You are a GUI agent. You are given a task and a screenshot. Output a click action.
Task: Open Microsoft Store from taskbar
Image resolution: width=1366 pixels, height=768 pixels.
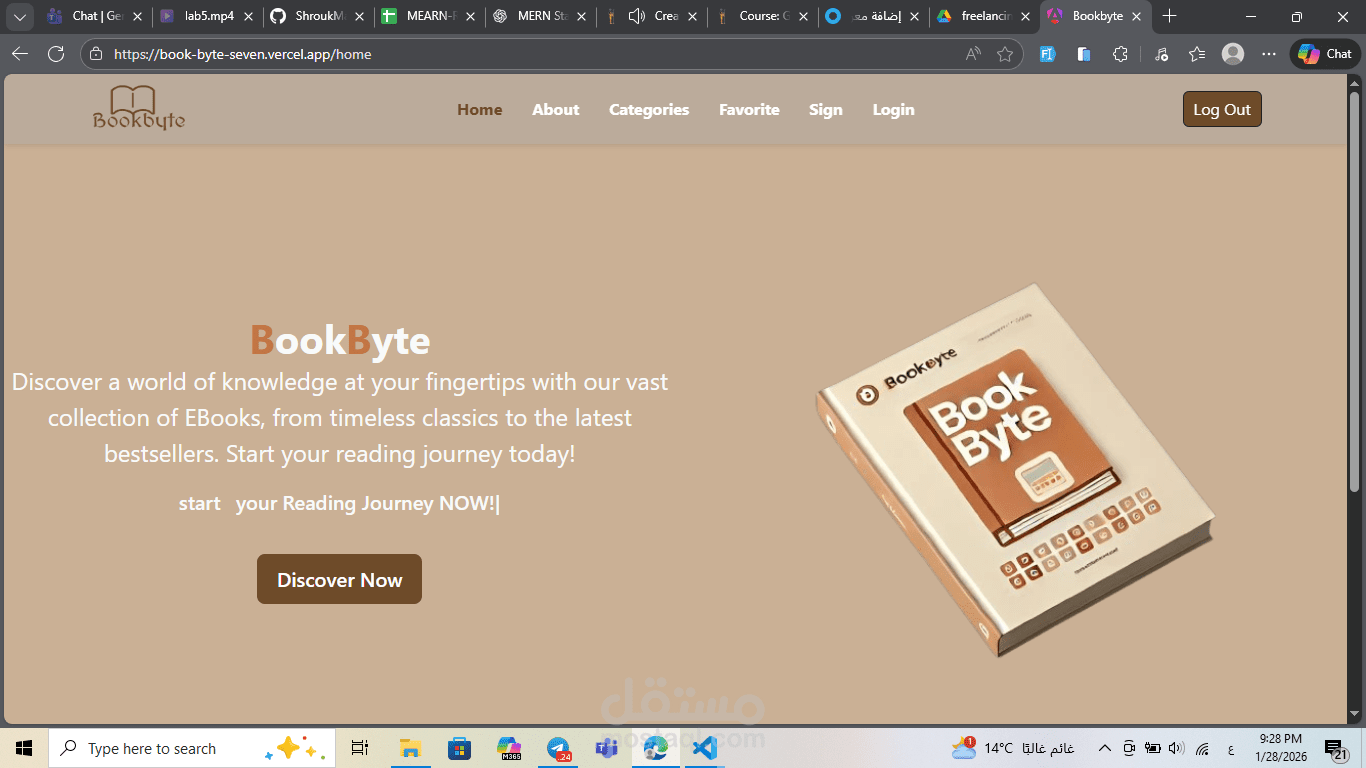point(459,748)
